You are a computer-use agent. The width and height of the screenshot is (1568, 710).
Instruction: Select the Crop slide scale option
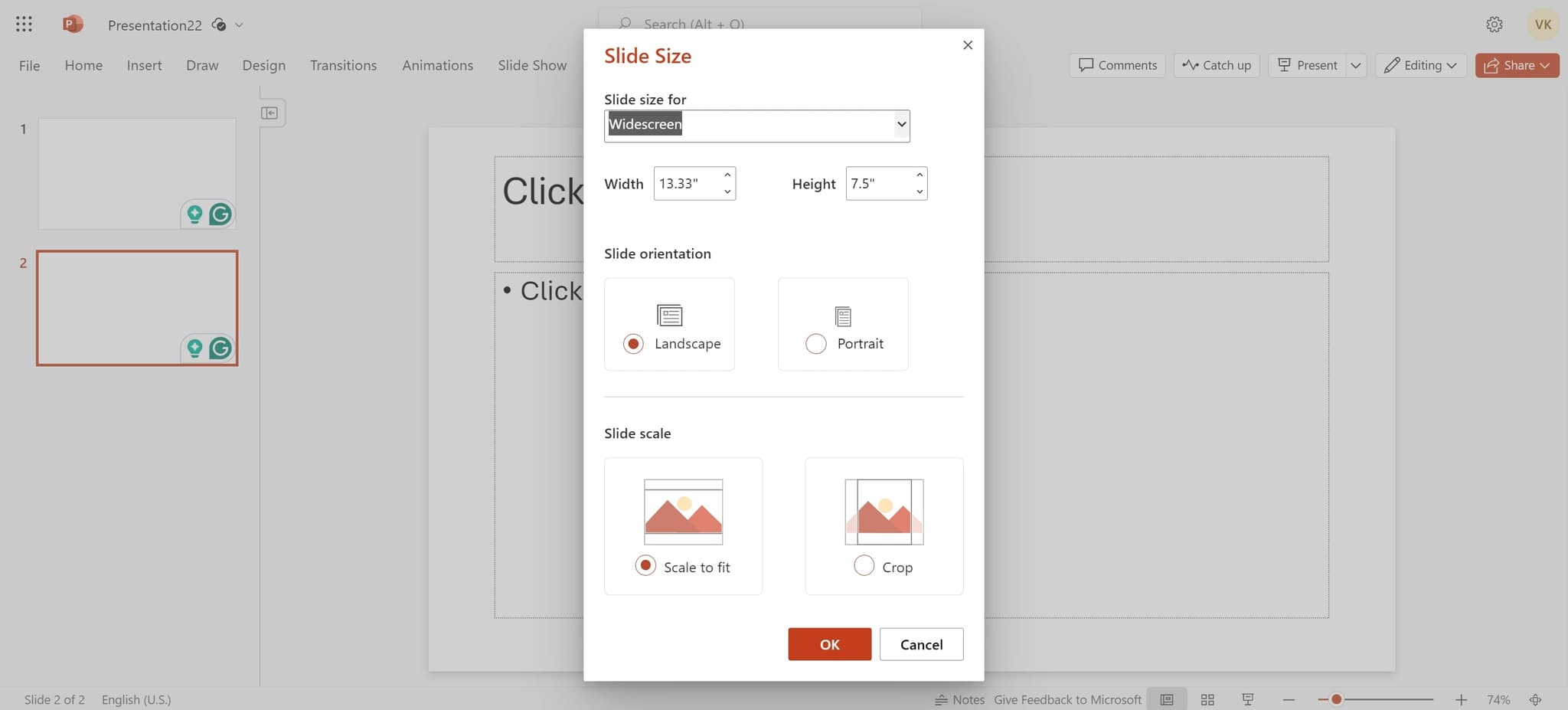[863, 565]
